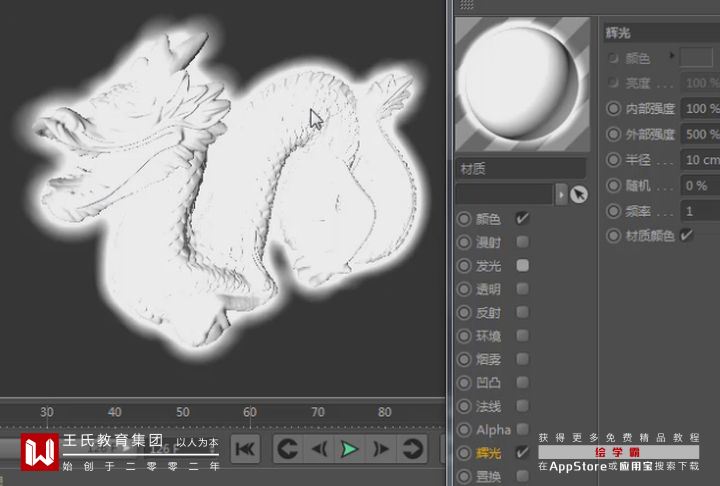Click the 外部强度 value field 500 %
This screenshot has width=720, height=486.
click(700, 135)
